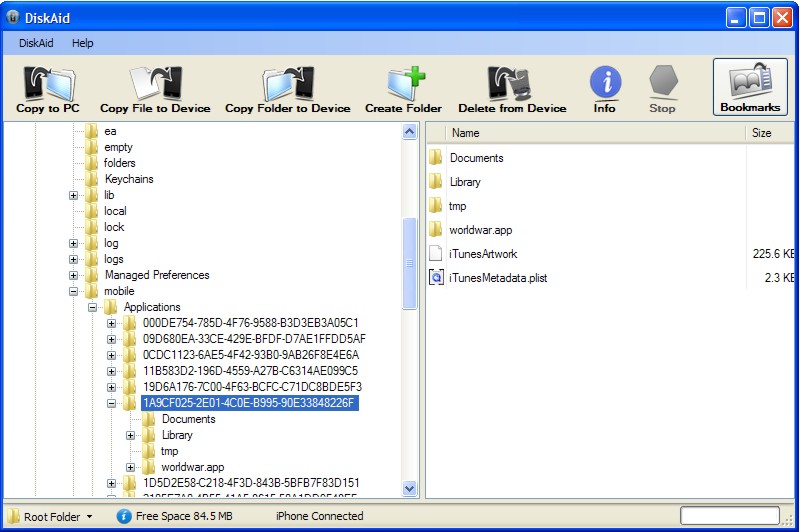Minimize the DiskAid window
This screenshot has width=800, height=532.
tap(735, 18)
